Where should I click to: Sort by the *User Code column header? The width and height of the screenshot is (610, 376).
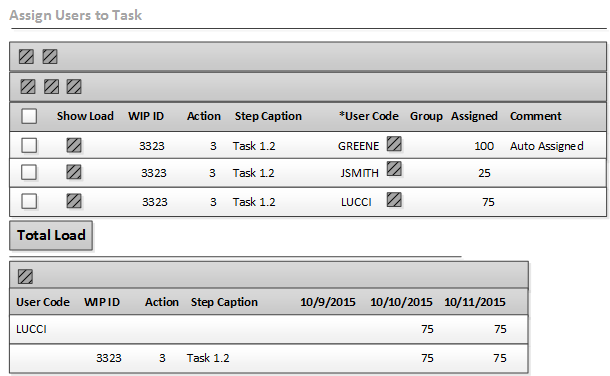[369, 116]
